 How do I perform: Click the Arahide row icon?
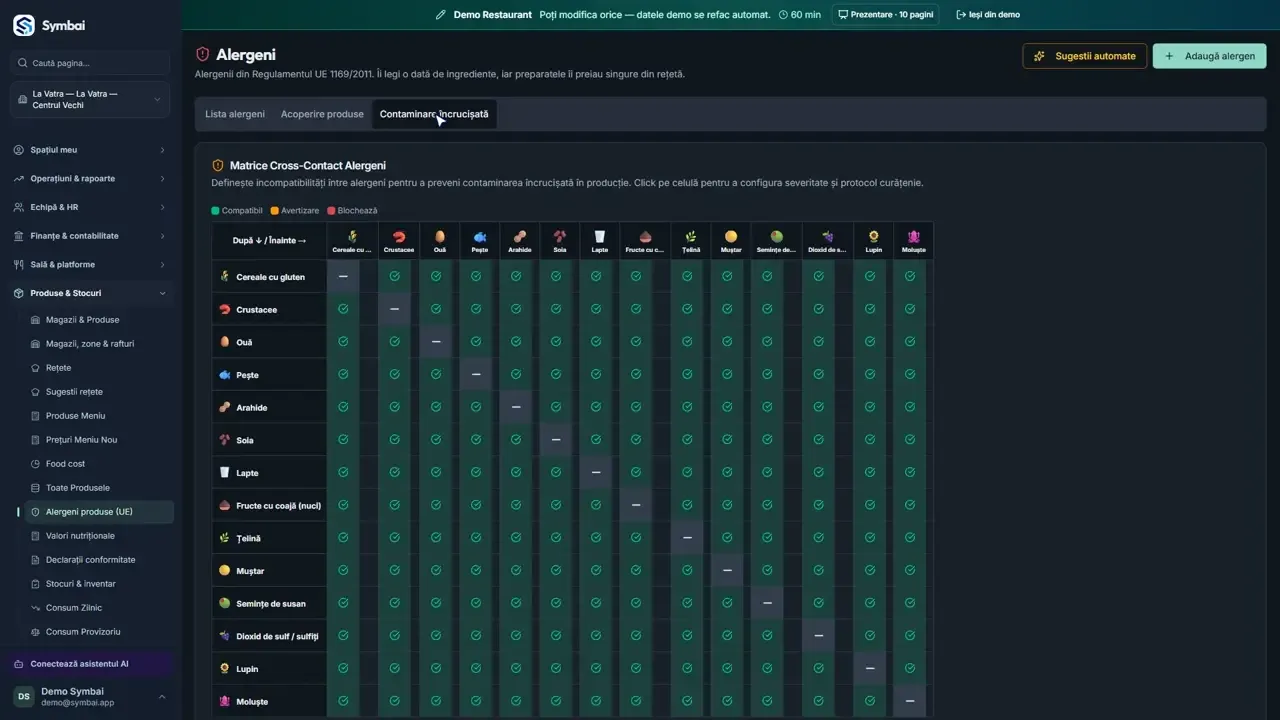pyautogui.click(x=225, y=407)
